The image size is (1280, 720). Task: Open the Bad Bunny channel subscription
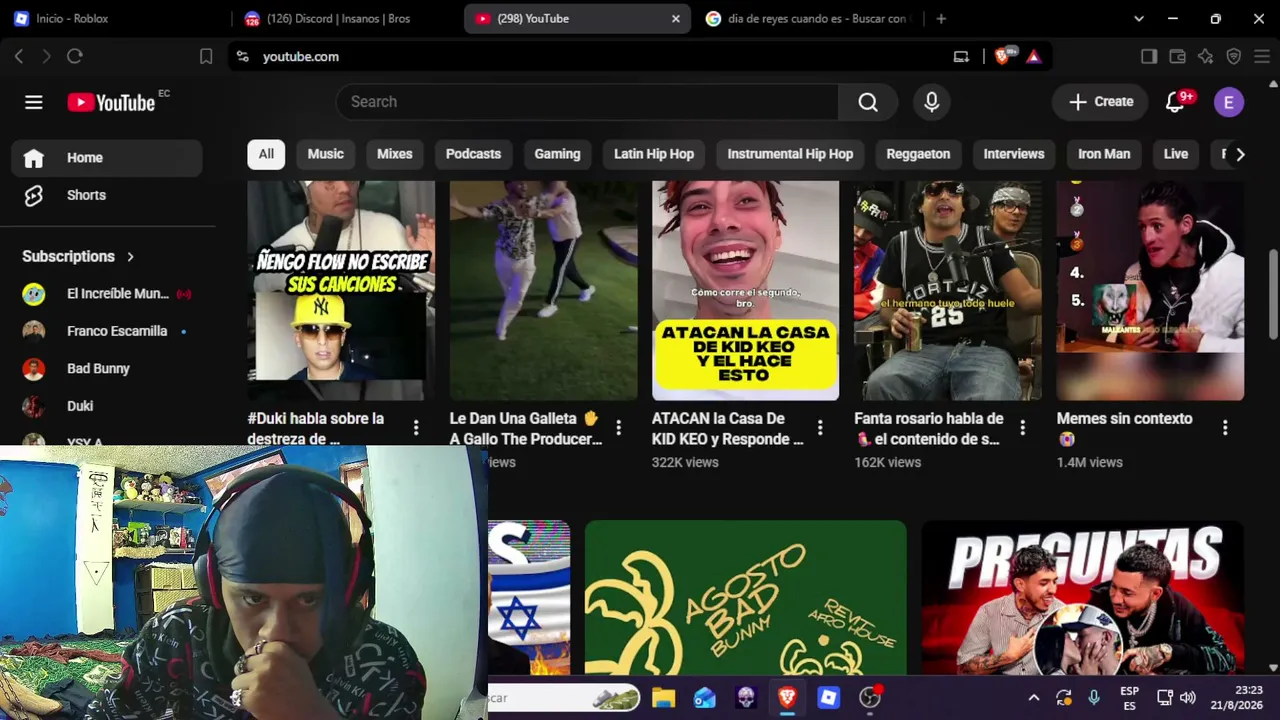click(x=107, y=369)
